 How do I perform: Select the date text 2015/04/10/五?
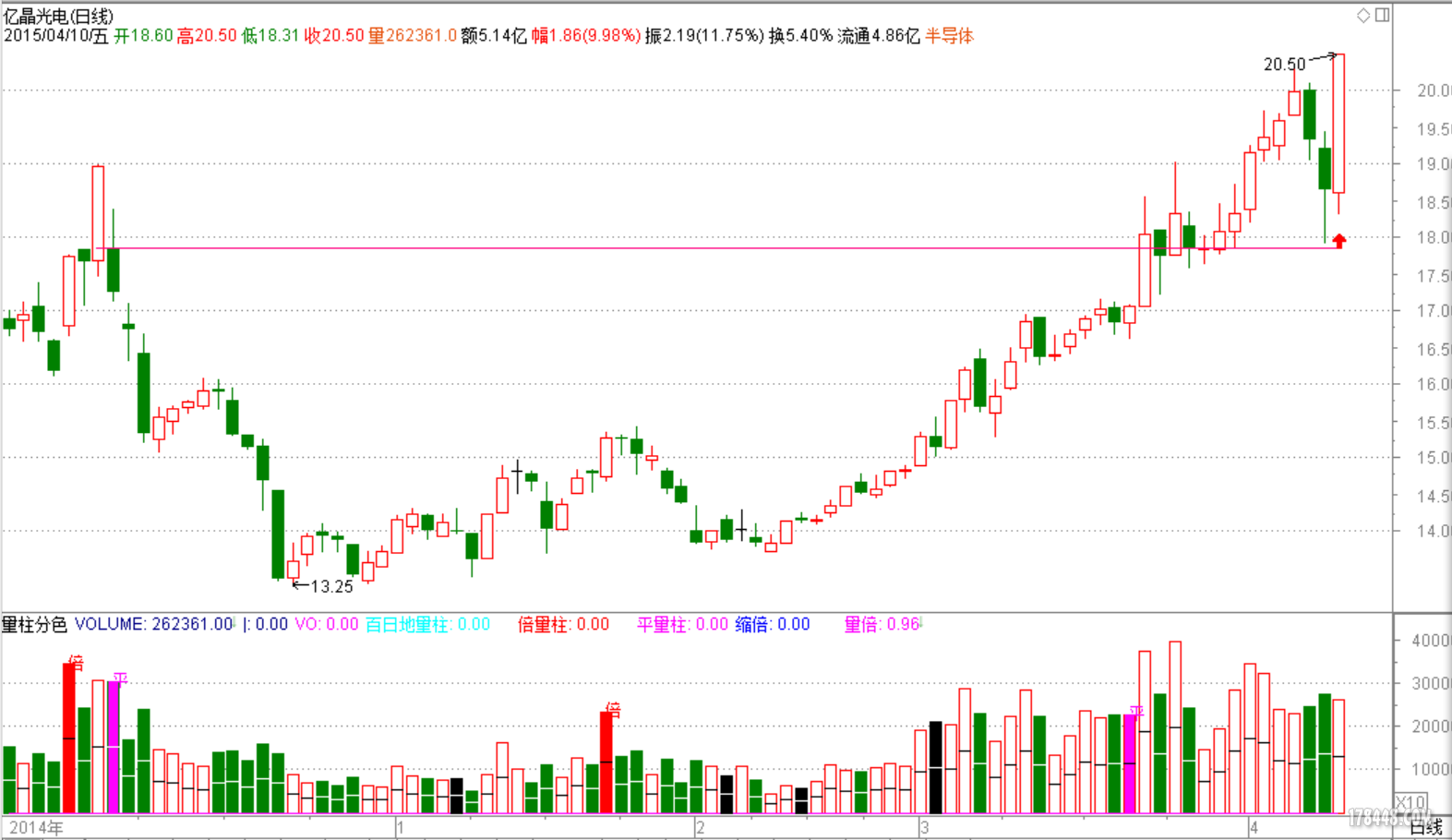(x=56, y=36)
